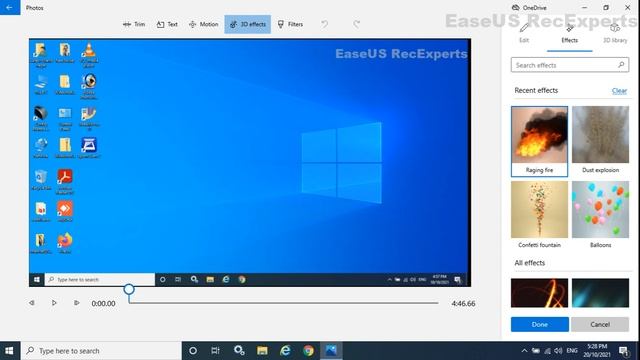Image resolution: width=640 pixels, height=360 pixels.
Task: Select the Balloons effect
Action: (600, 216)
